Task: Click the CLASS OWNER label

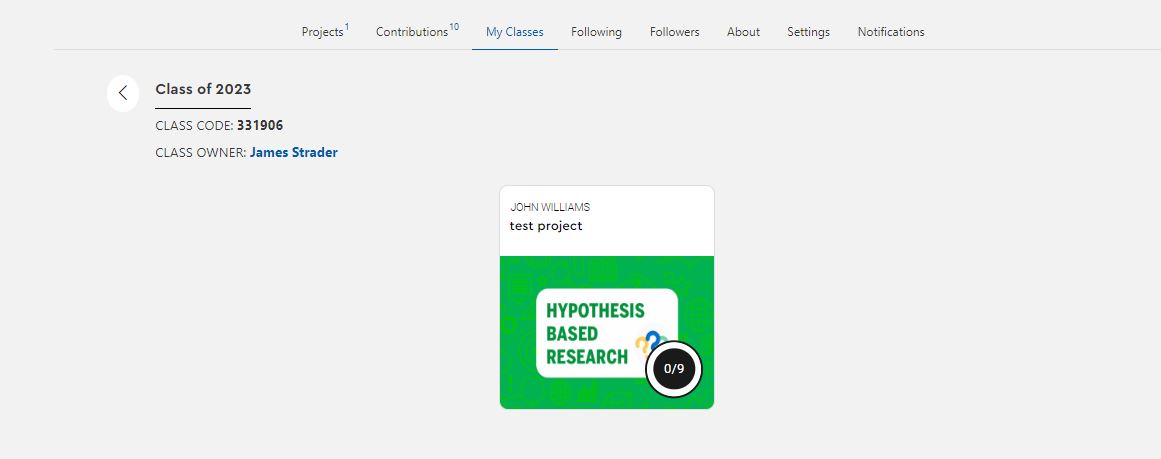Action: [201, 153]
